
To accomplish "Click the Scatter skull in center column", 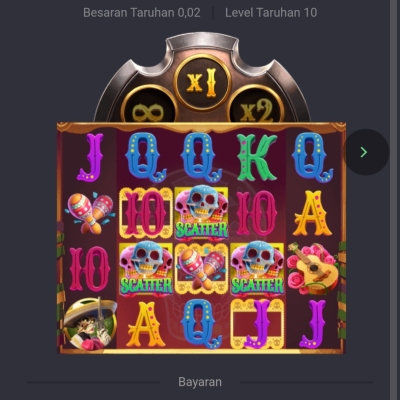I will tap(201, 213).
